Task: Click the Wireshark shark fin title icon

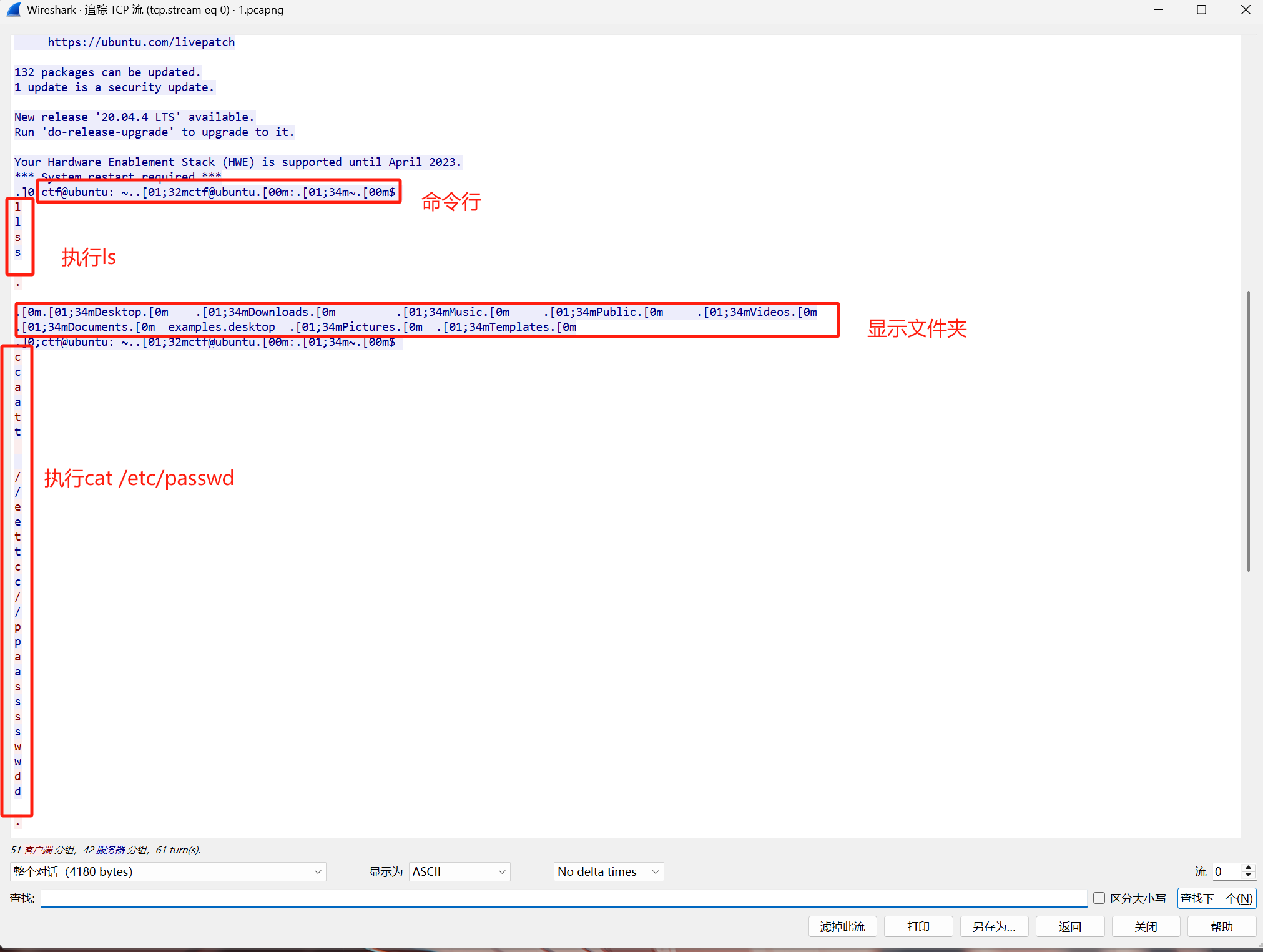Action: pos(13,10)
